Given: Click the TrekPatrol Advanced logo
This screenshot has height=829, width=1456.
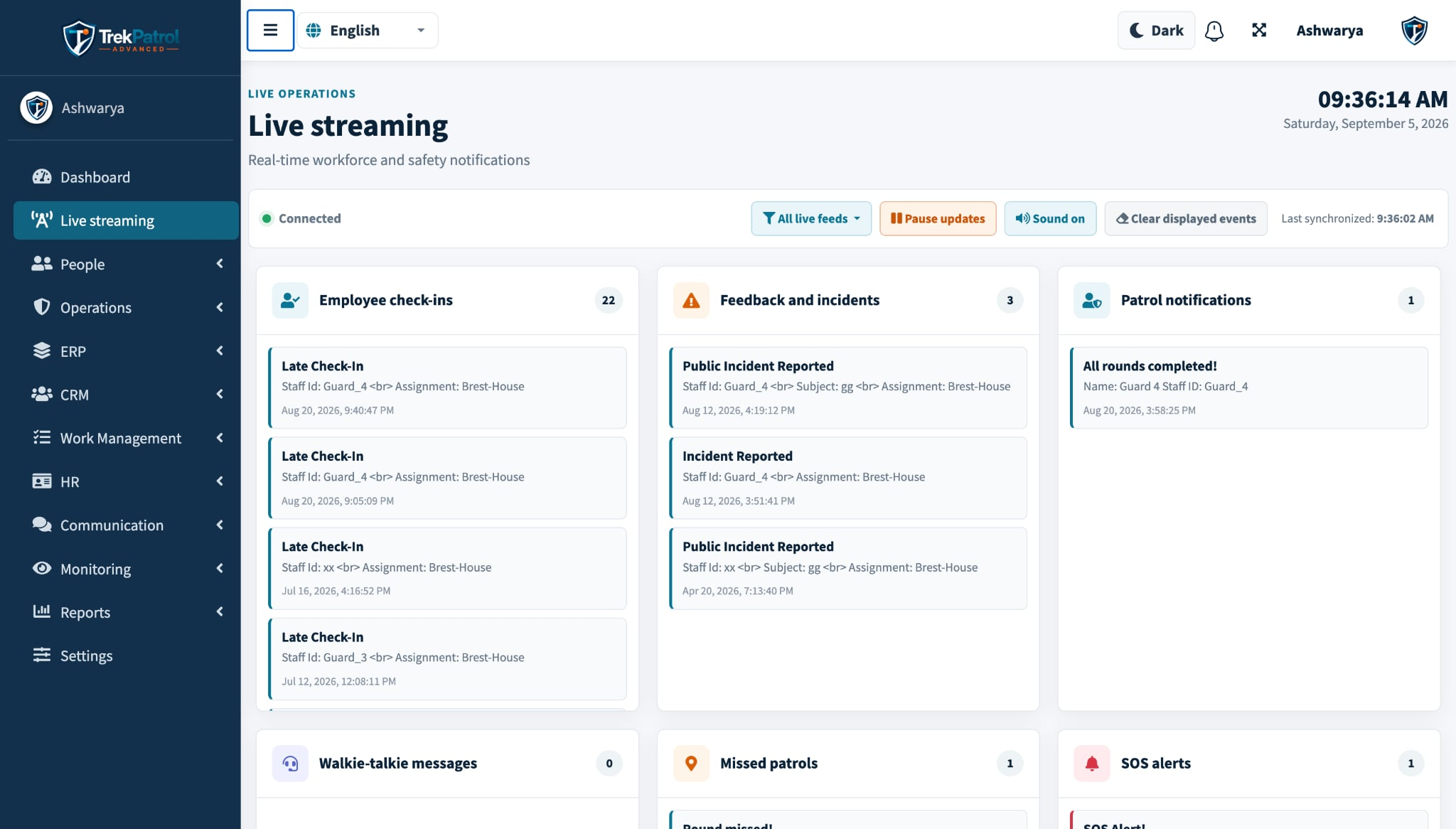Looking at the screenshot, I should (x=121, y=38).
